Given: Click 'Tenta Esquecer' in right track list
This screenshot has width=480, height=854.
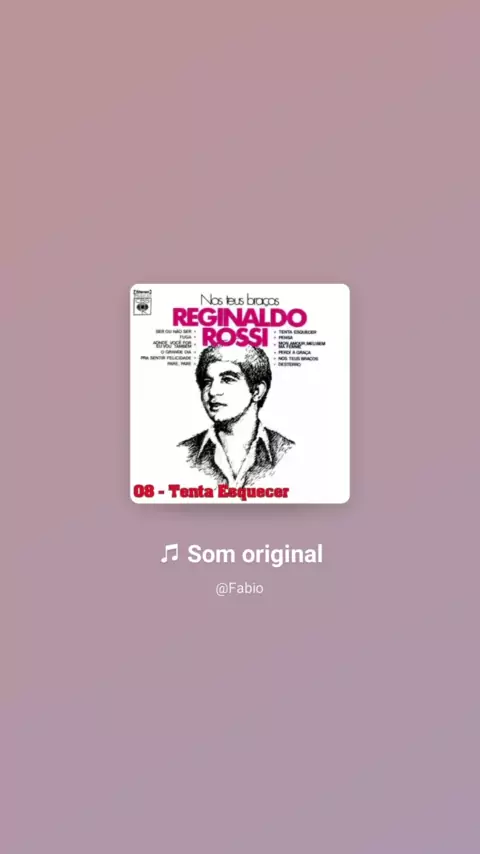Looking at the screenshot, I should tap(297, 332).
